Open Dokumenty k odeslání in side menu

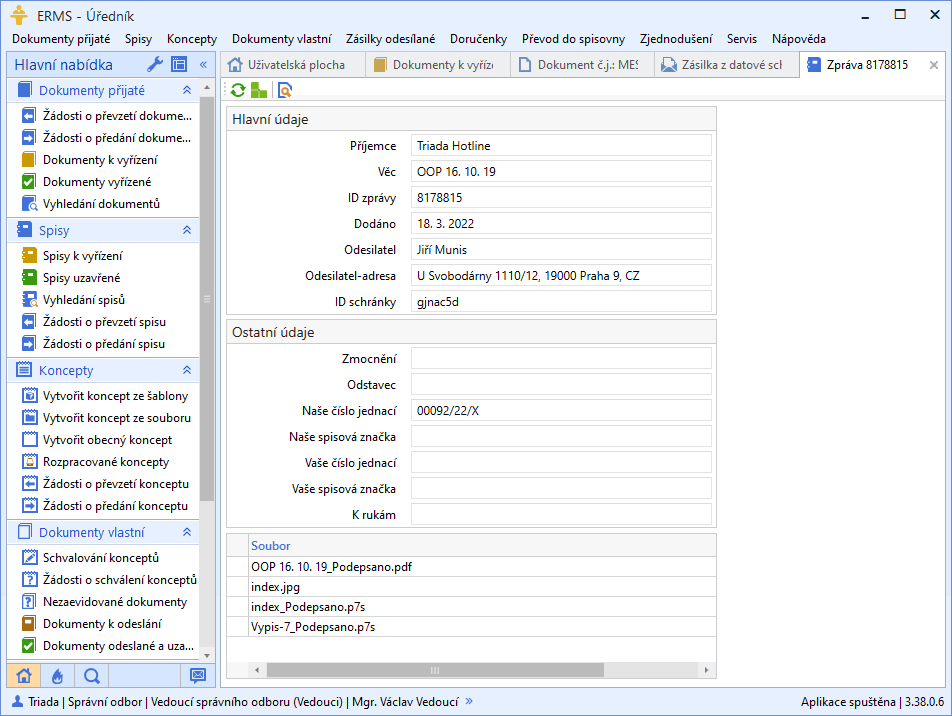click(102, 624)
